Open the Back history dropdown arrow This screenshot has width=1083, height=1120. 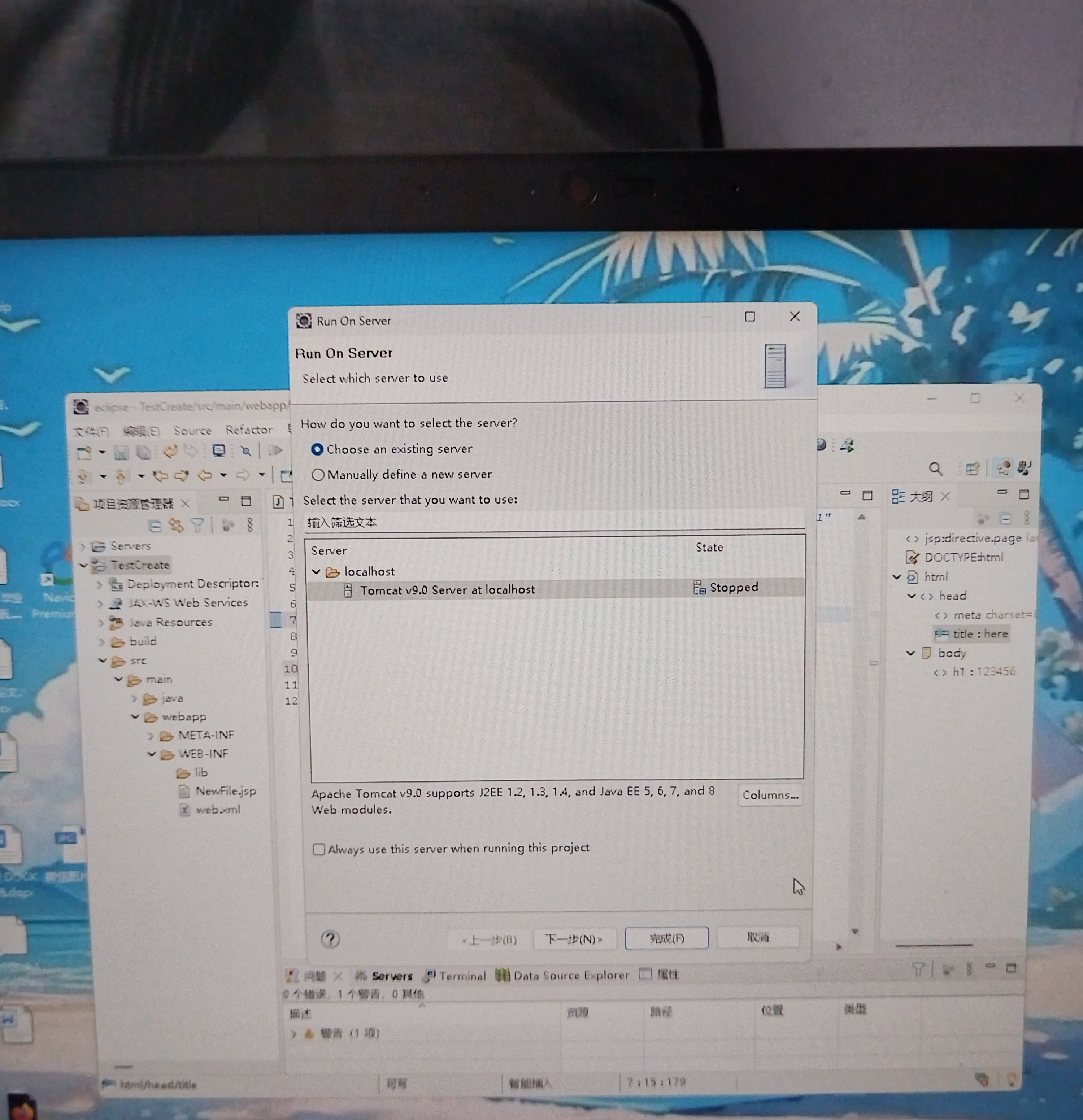(223, 475)
